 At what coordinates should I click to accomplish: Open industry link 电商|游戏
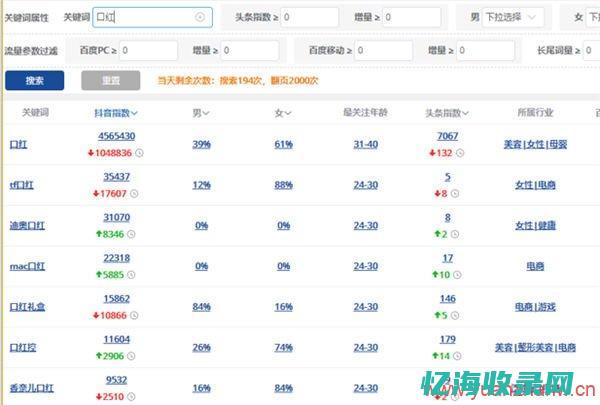(x=535, y=307)
